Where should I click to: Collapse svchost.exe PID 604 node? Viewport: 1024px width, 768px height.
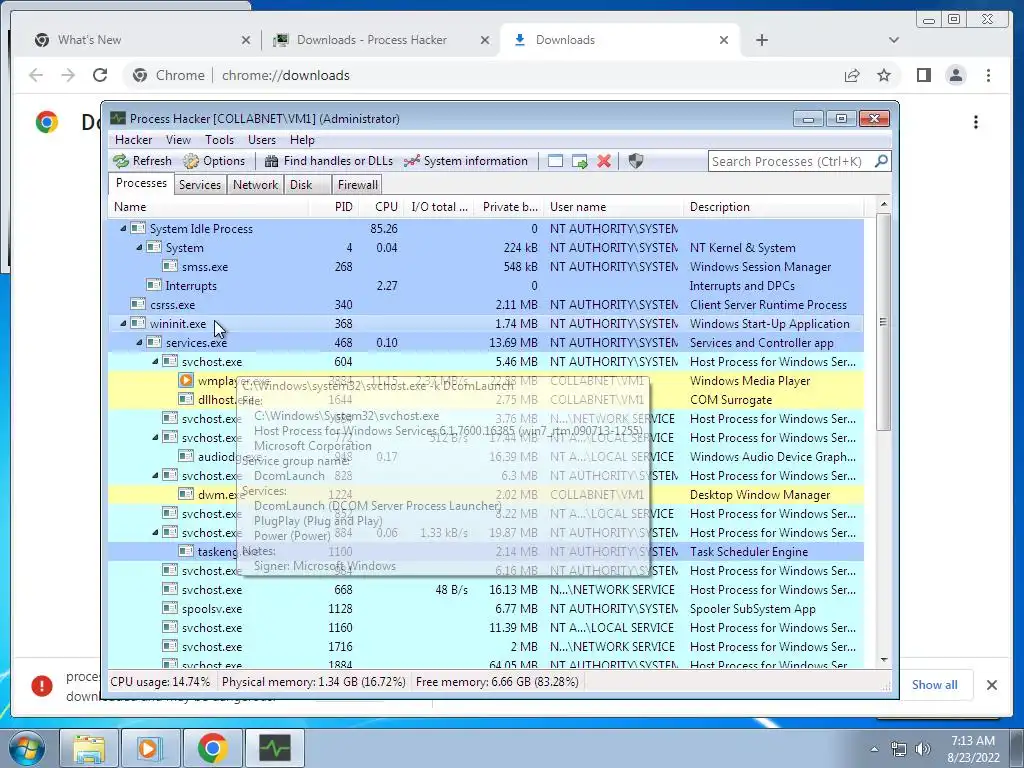pyautogui.click(x=155, y=361)
